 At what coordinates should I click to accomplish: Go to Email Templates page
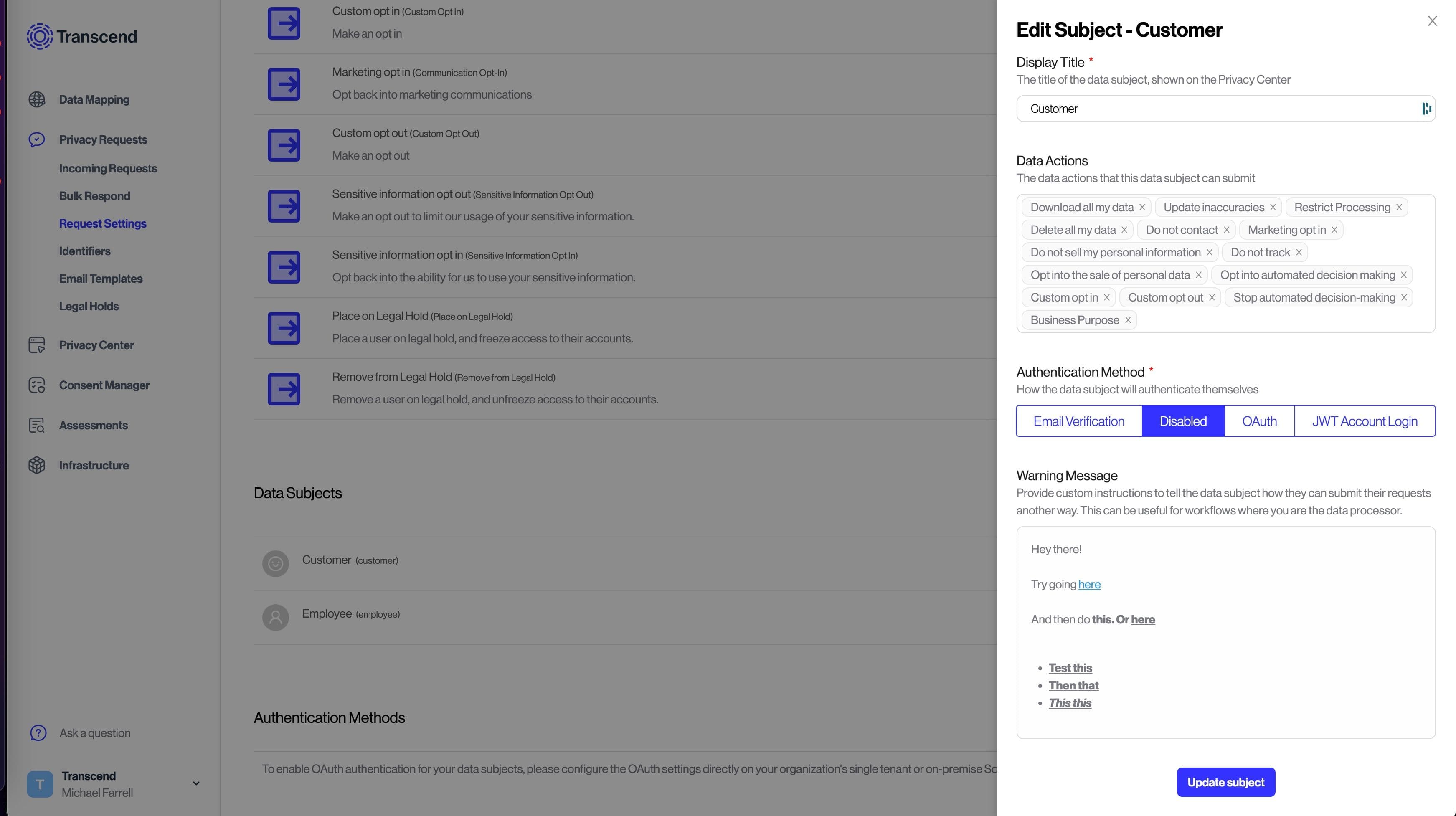coord(101,279)
